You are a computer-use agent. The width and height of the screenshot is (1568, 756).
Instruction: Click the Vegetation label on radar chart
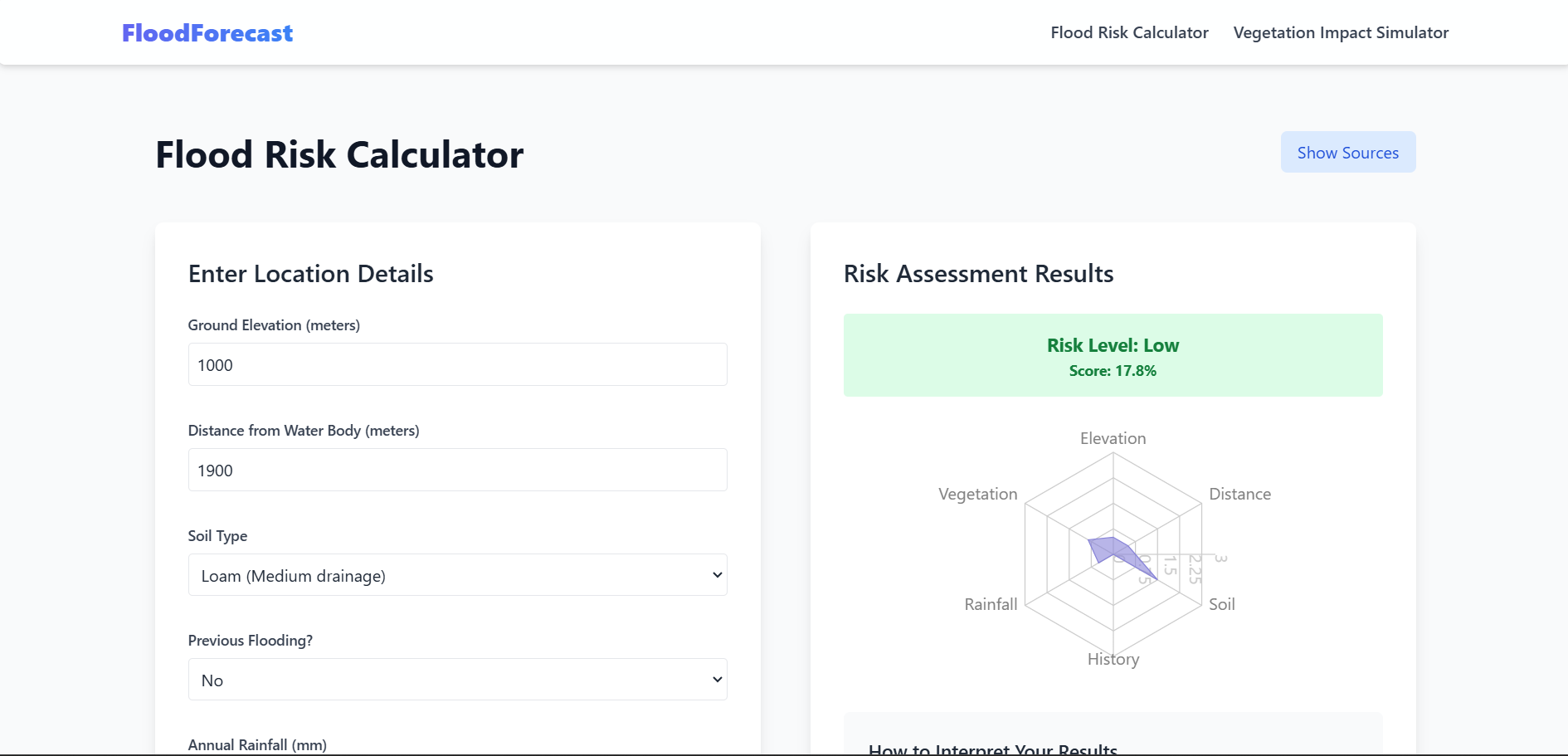pos(977,494)
